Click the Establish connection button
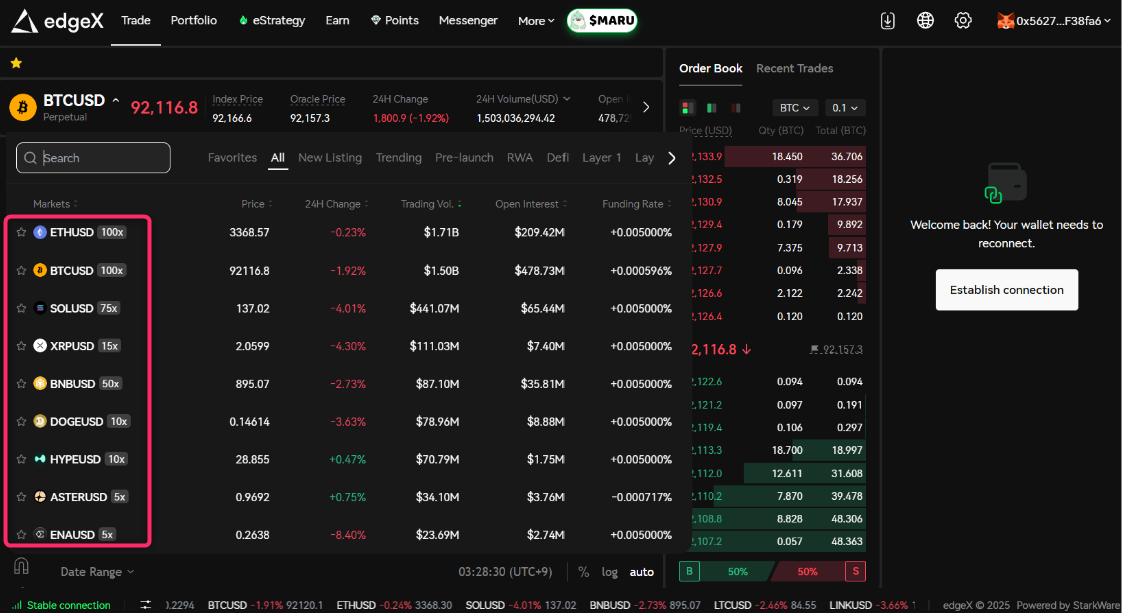The height and width of the screenshot is (613, 1122). click(1006, 290)
